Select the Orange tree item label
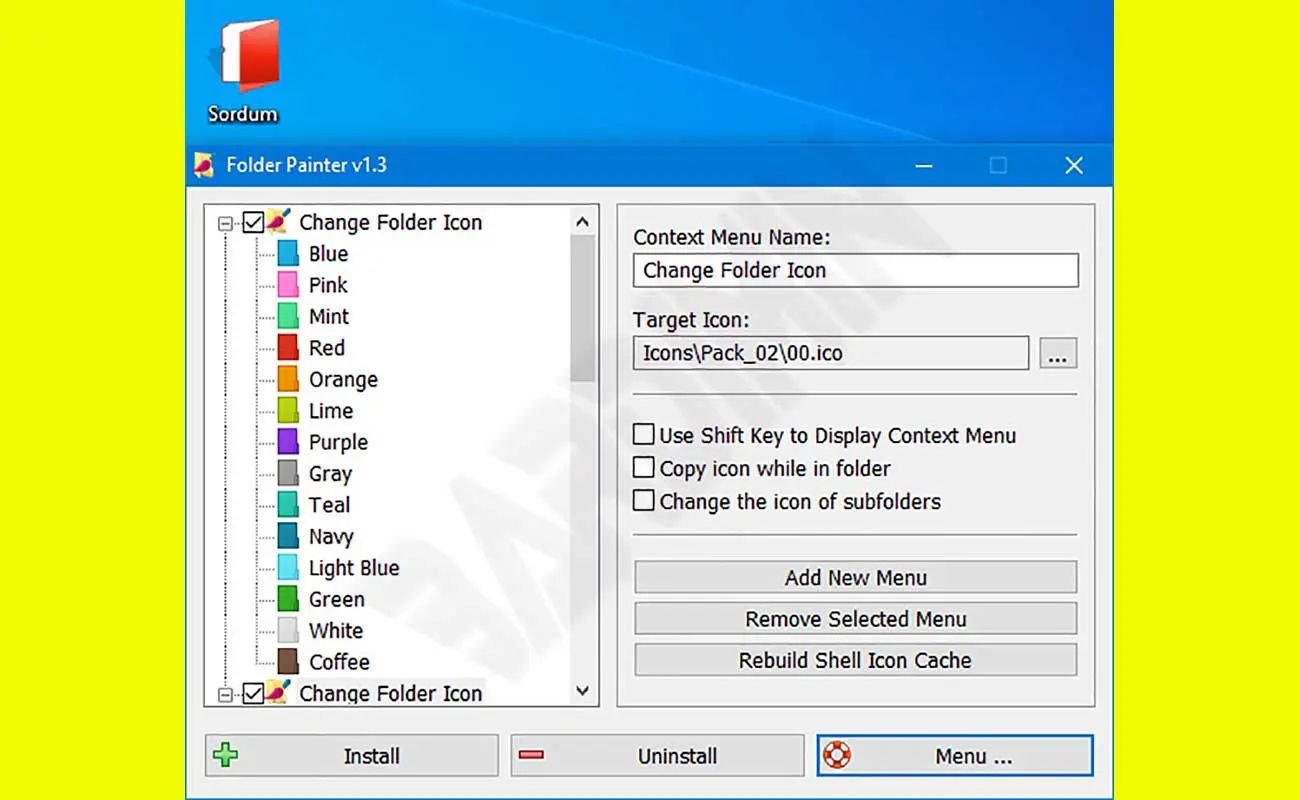Screen dimensions: 1300x800 click(343, 380)
